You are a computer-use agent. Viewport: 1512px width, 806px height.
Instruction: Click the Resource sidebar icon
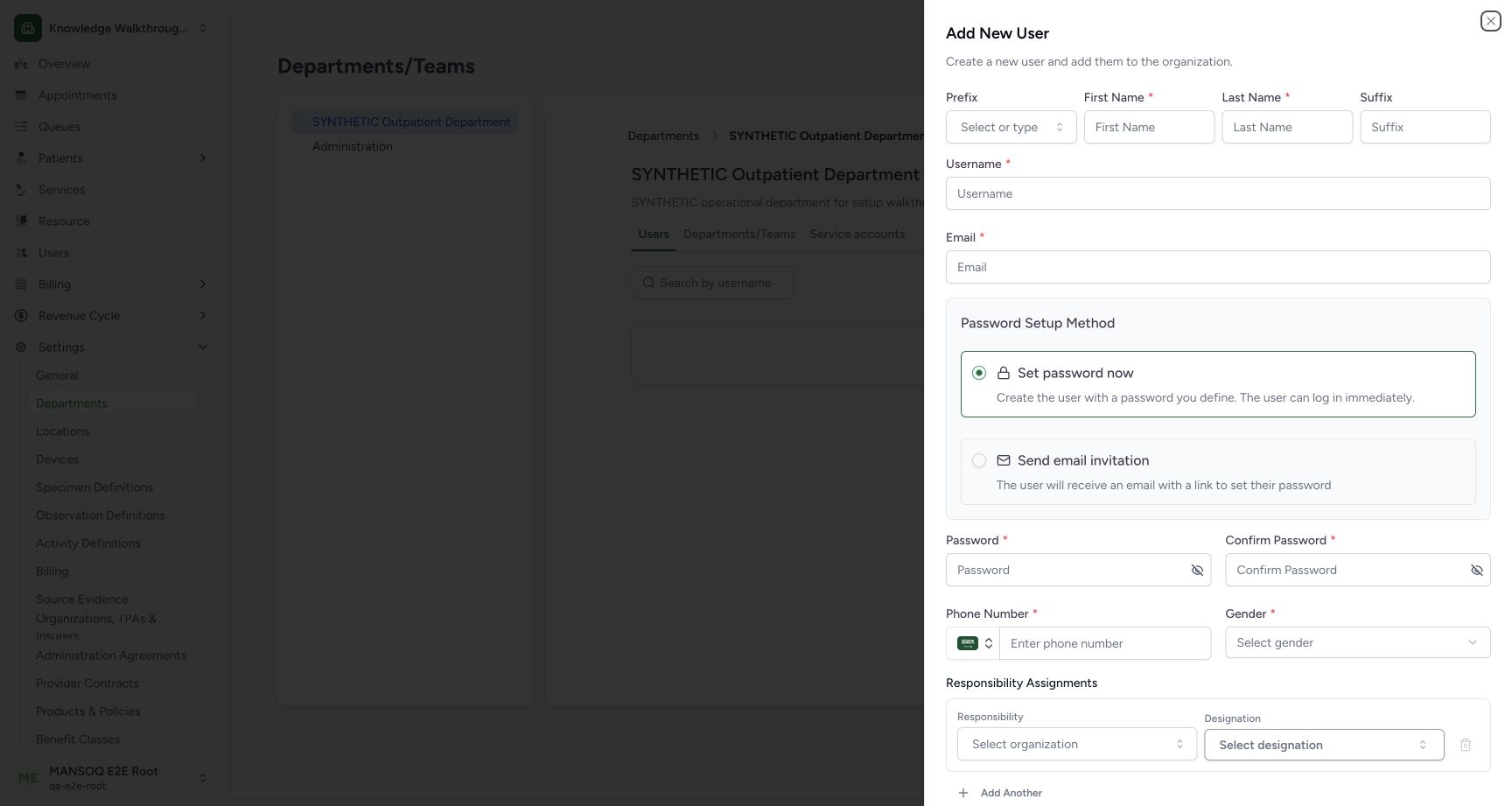click(21, 221)
